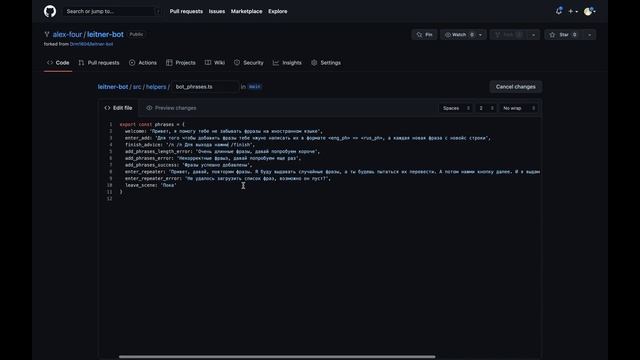Expand the Star lists dropdown arrow
640x360 pixels.
coord(590,35)
